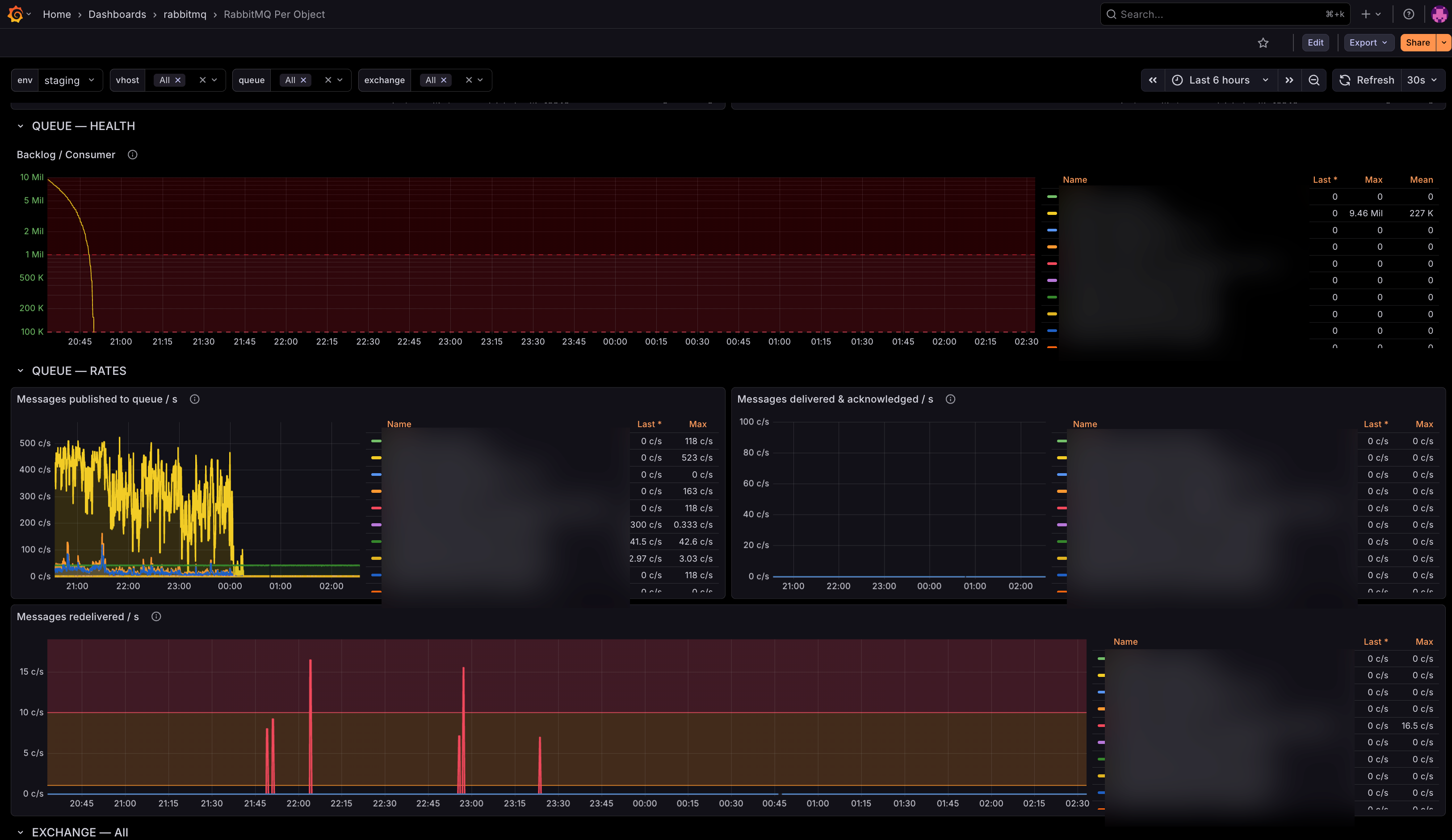The height and width of the screenshot is (840, 1452).
Task: Move time range backward with double-left arrows
Action: (x=1153, y=80)
